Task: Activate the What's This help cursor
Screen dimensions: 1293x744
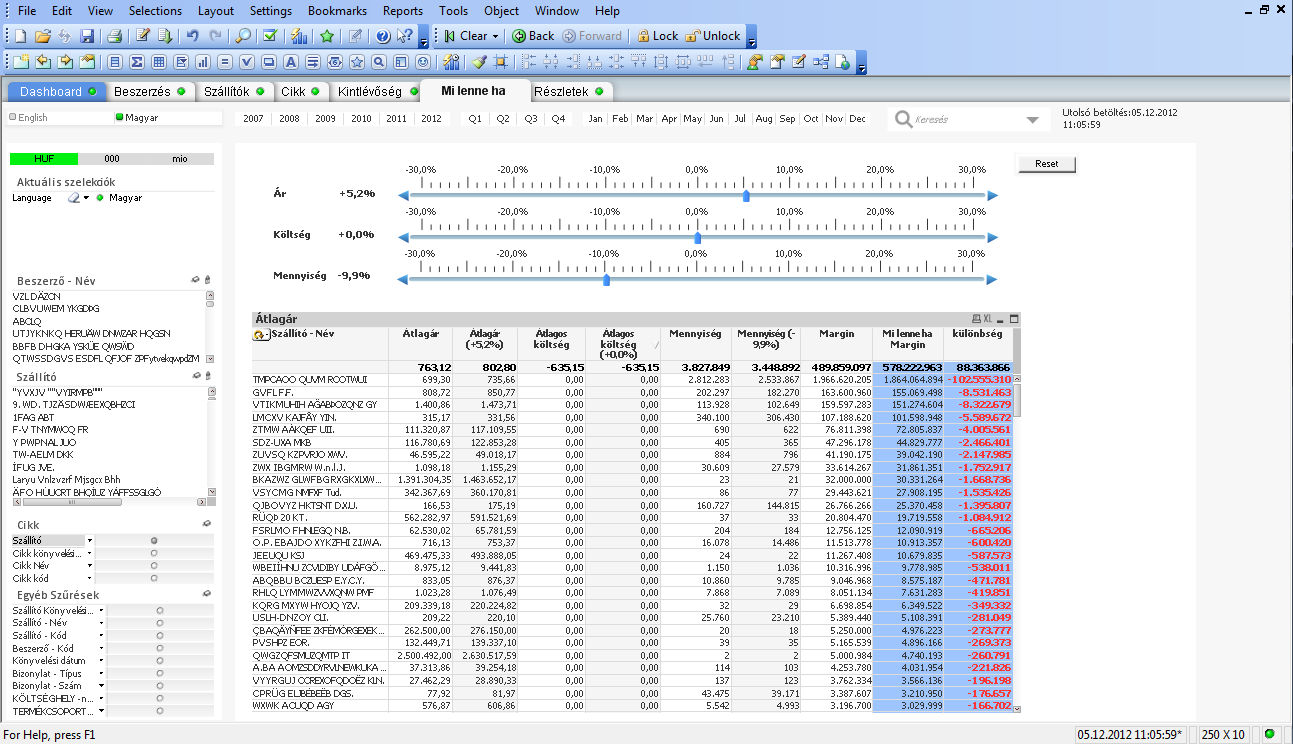Action: coord(404,36)
